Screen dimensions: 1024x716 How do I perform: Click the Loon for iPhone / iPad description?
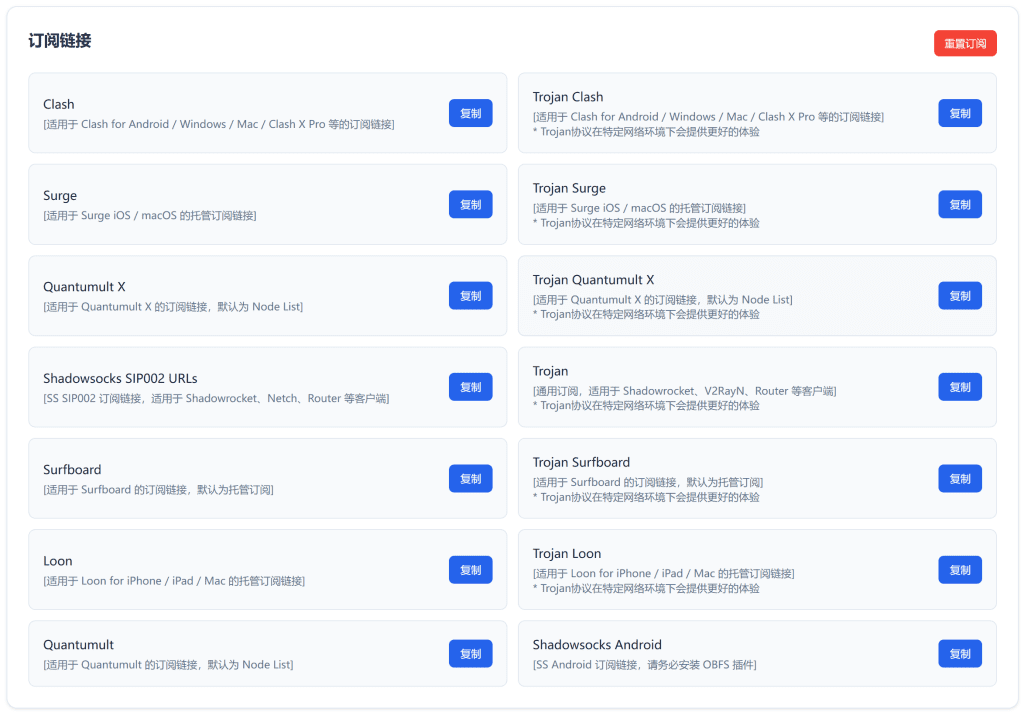click(x=174, y=581)
